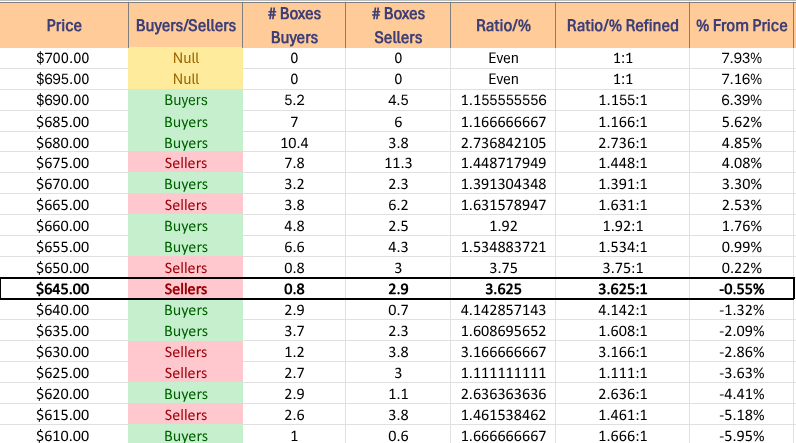796x443 pixels.
Task: Click the 3.625:1 refined ratio cell
Action: tap(621, 289)
